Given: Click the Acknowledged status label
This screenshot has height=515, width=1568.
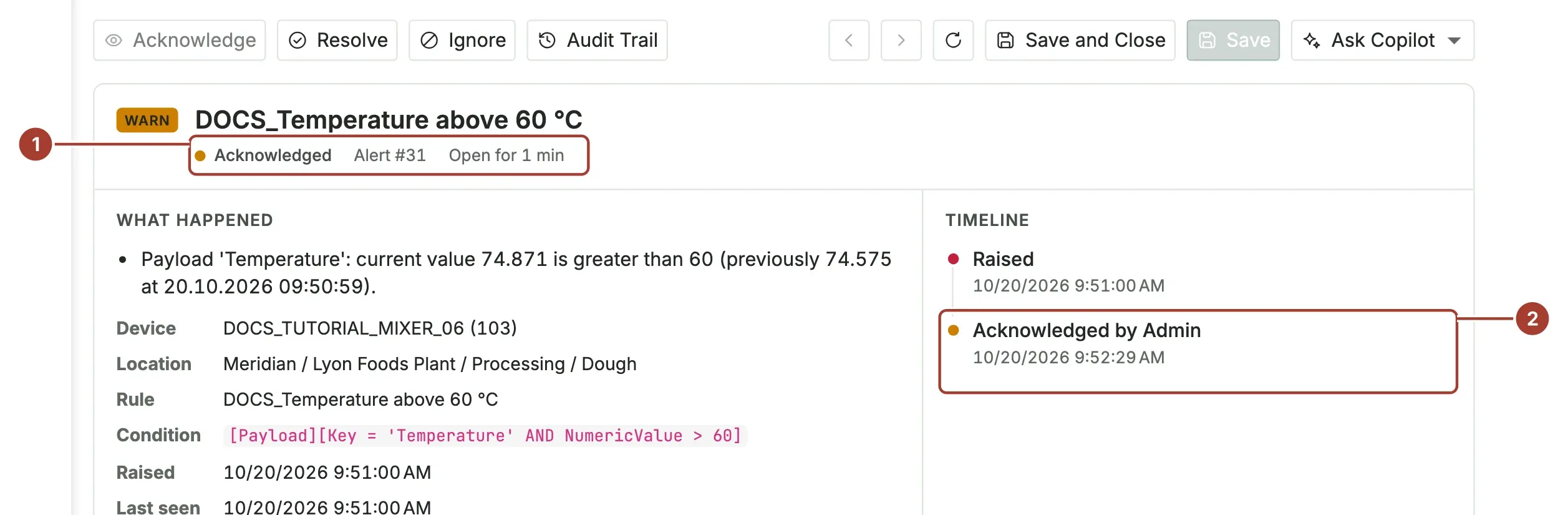Looking at the screenshot, I should 273,155.
